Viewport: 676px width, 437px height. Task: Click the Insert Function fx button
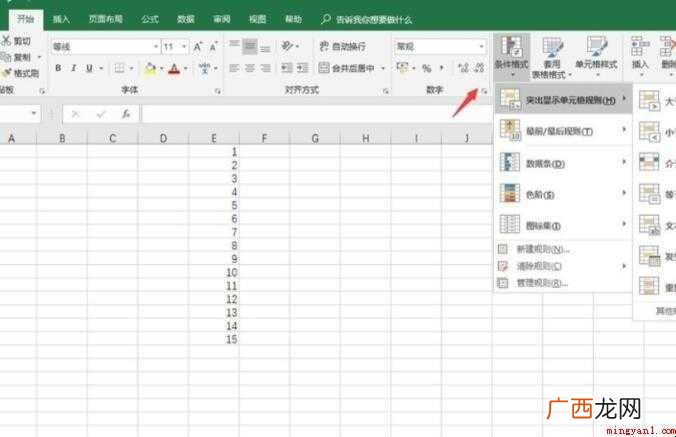click(x=125, y=114)
